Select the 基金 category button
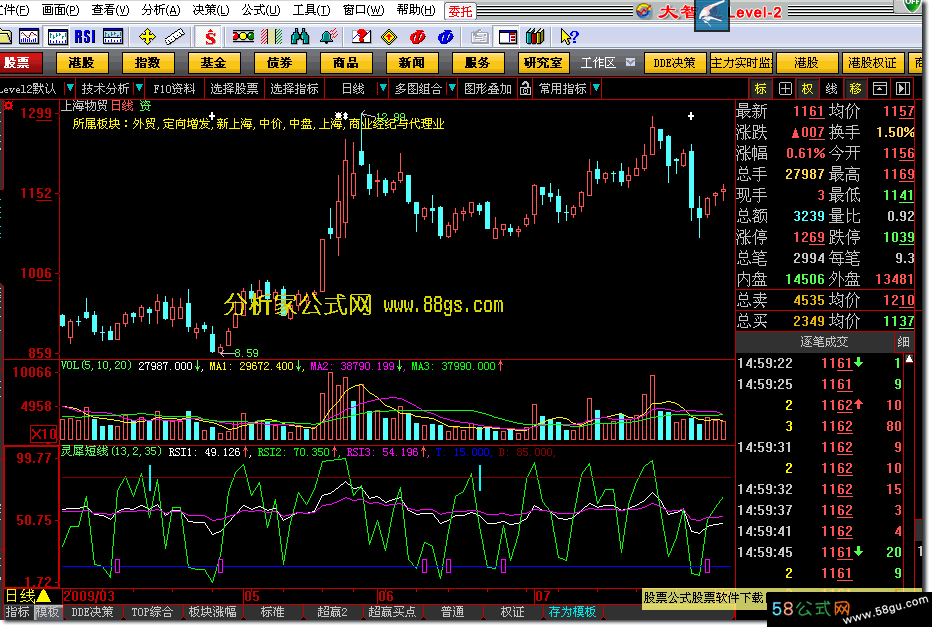 (x=213, y=62)
